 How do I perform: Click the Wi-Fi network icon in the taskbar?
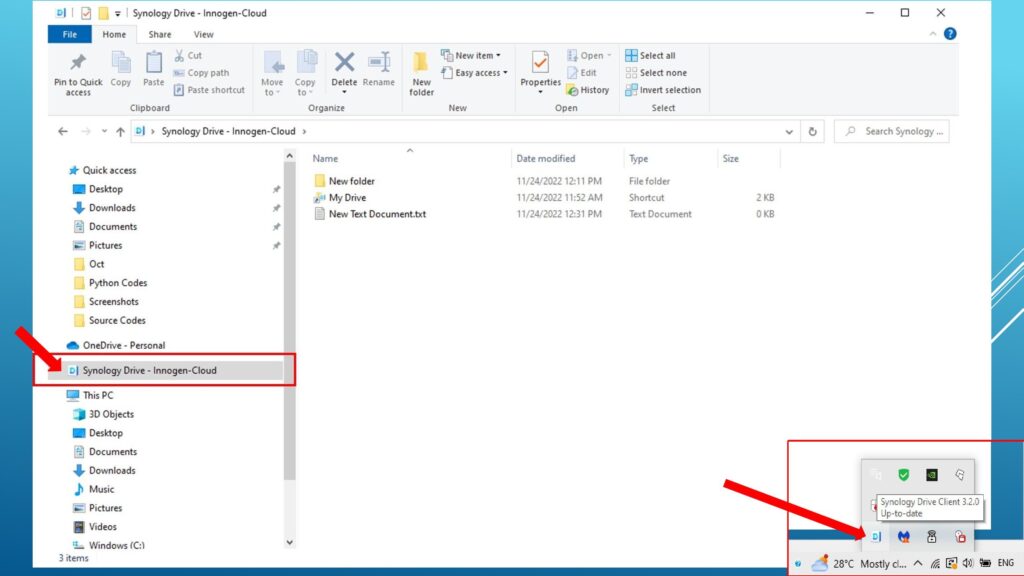[x=935, y=563]
